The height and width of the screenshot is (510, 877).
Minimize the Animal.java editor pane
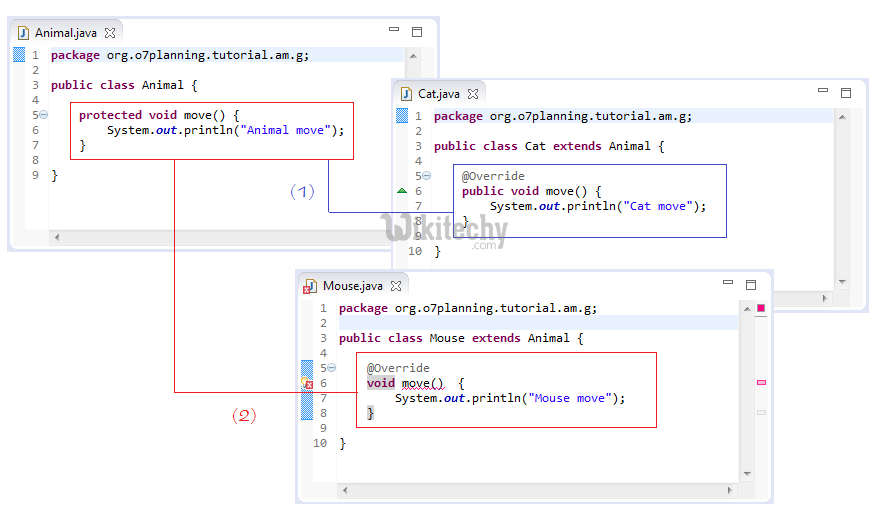[x=394, y=31]
